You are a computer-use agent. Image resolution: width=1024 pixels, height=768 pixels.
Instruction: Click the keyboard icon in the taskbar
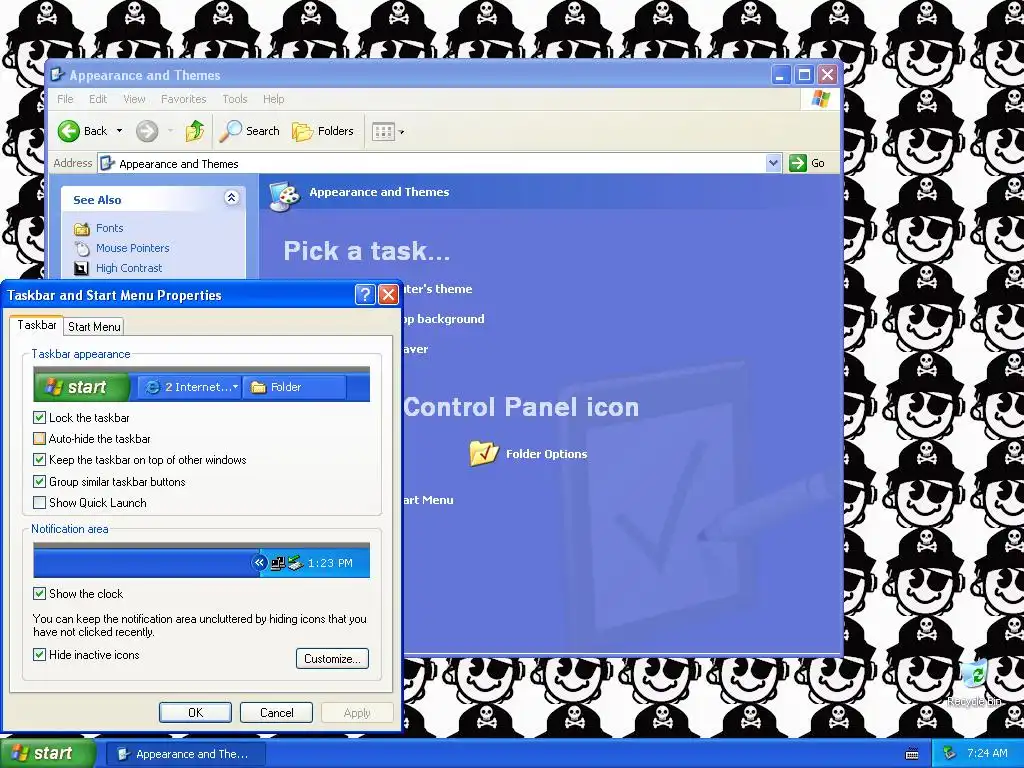pyautogui.click(x=912, y=754)
